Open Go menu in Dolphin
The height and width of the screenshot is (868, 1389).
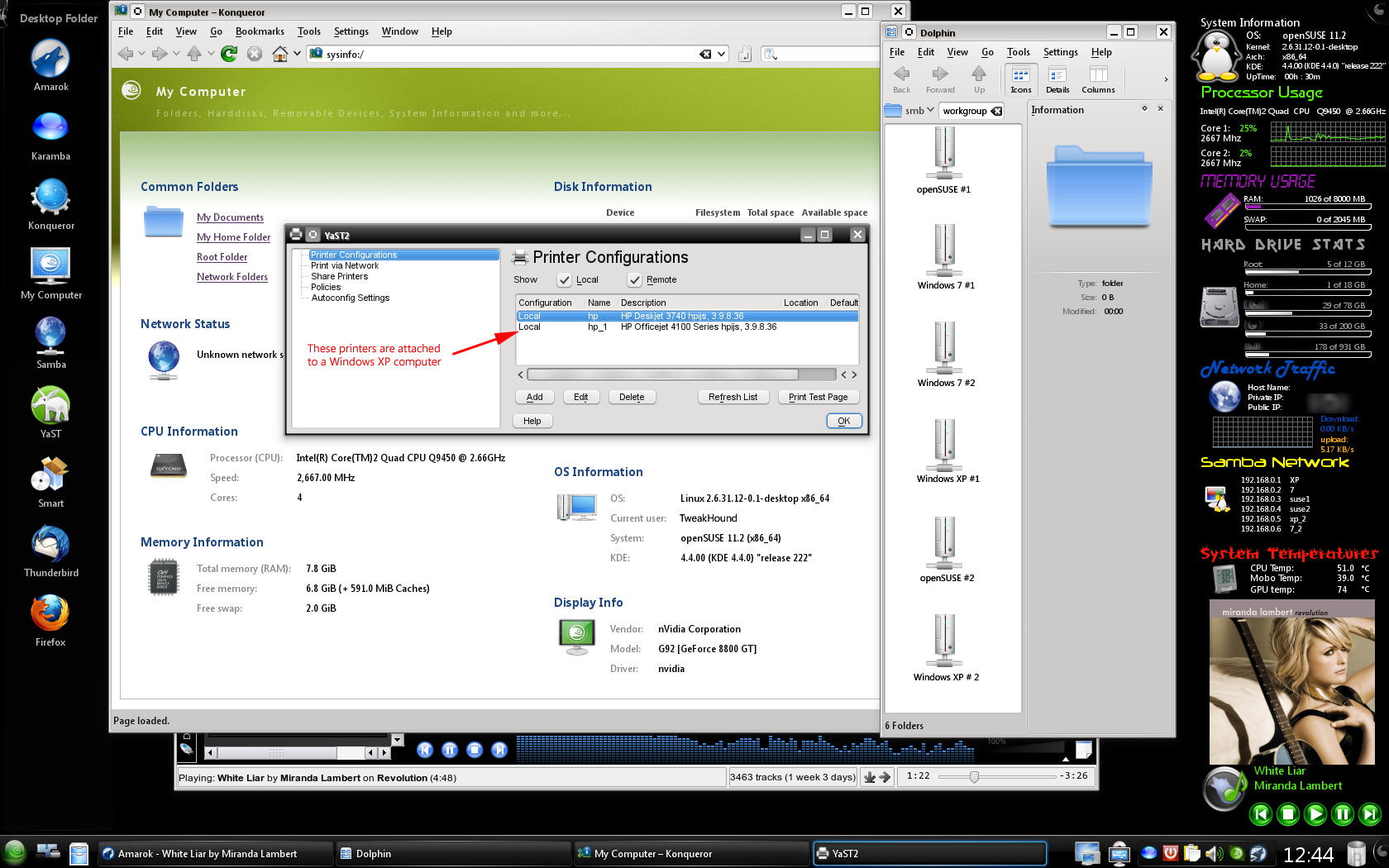click(x=987, y=52)
